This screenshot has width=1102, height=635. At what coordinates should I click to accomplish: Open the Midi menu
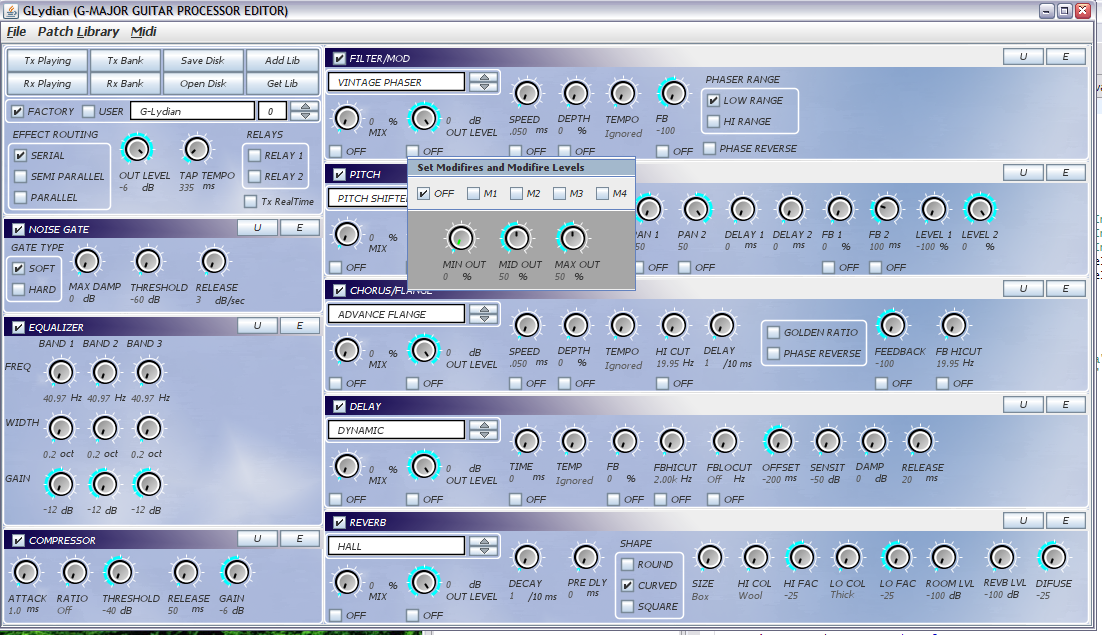[x=143, y=32]
